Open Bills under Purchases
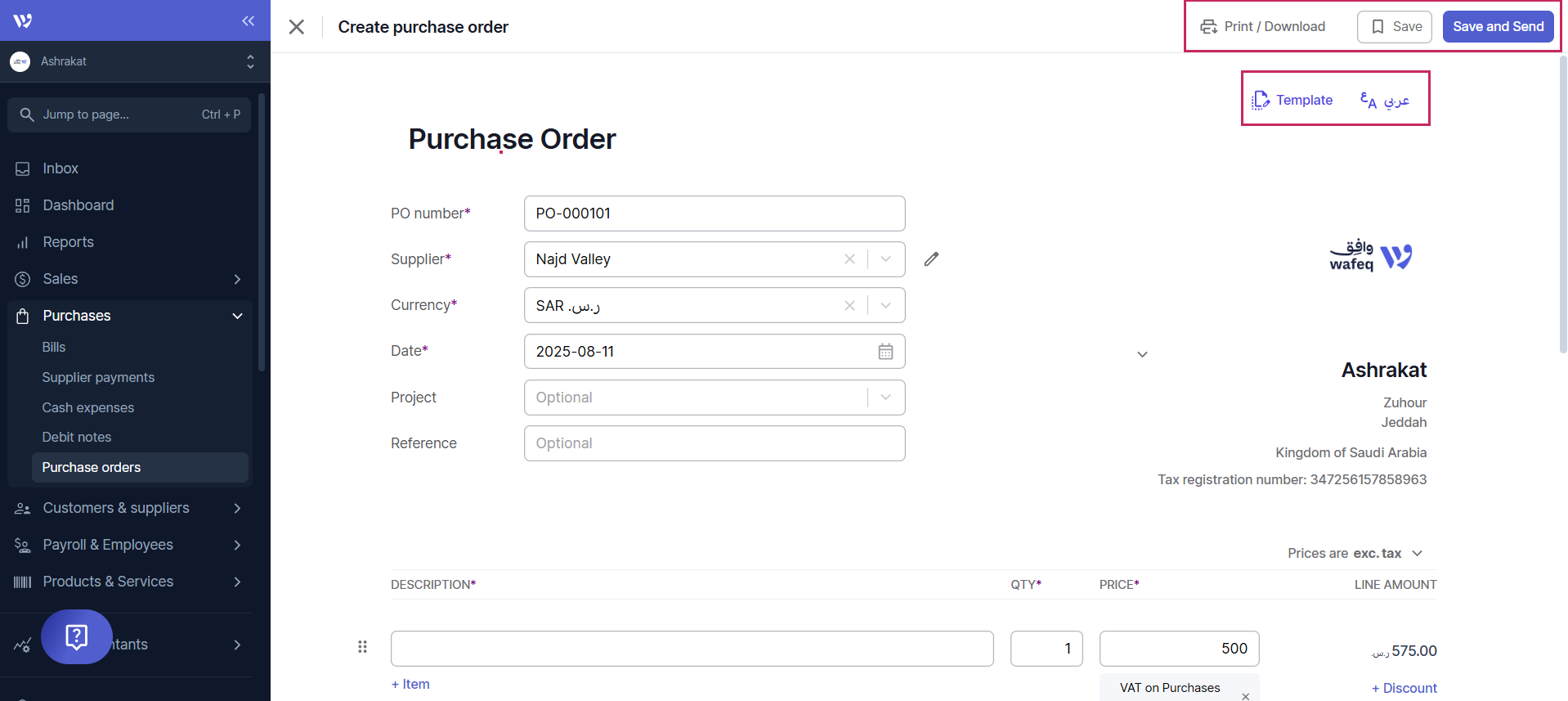 (54, 348)
